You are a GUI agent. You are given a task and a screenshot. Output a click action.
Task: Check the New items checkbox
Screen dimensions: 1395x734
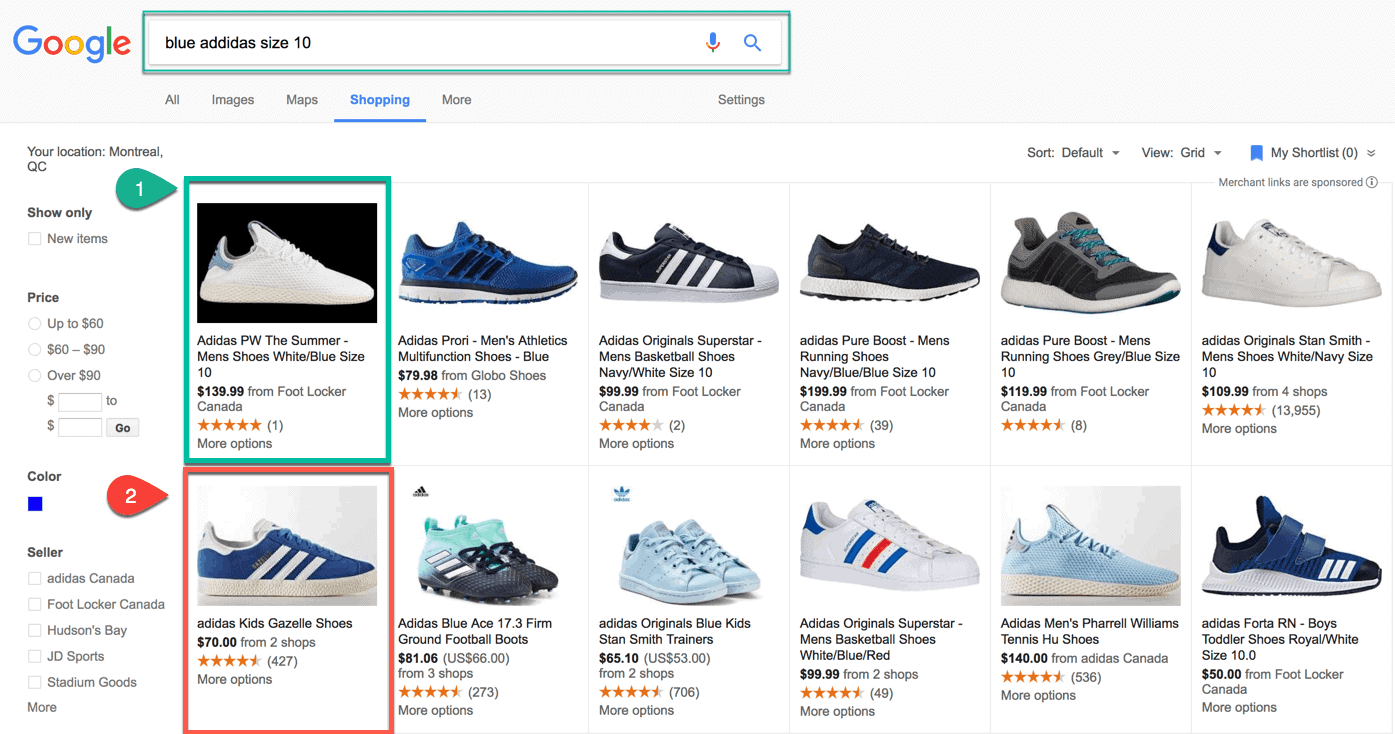coord(35,239)
